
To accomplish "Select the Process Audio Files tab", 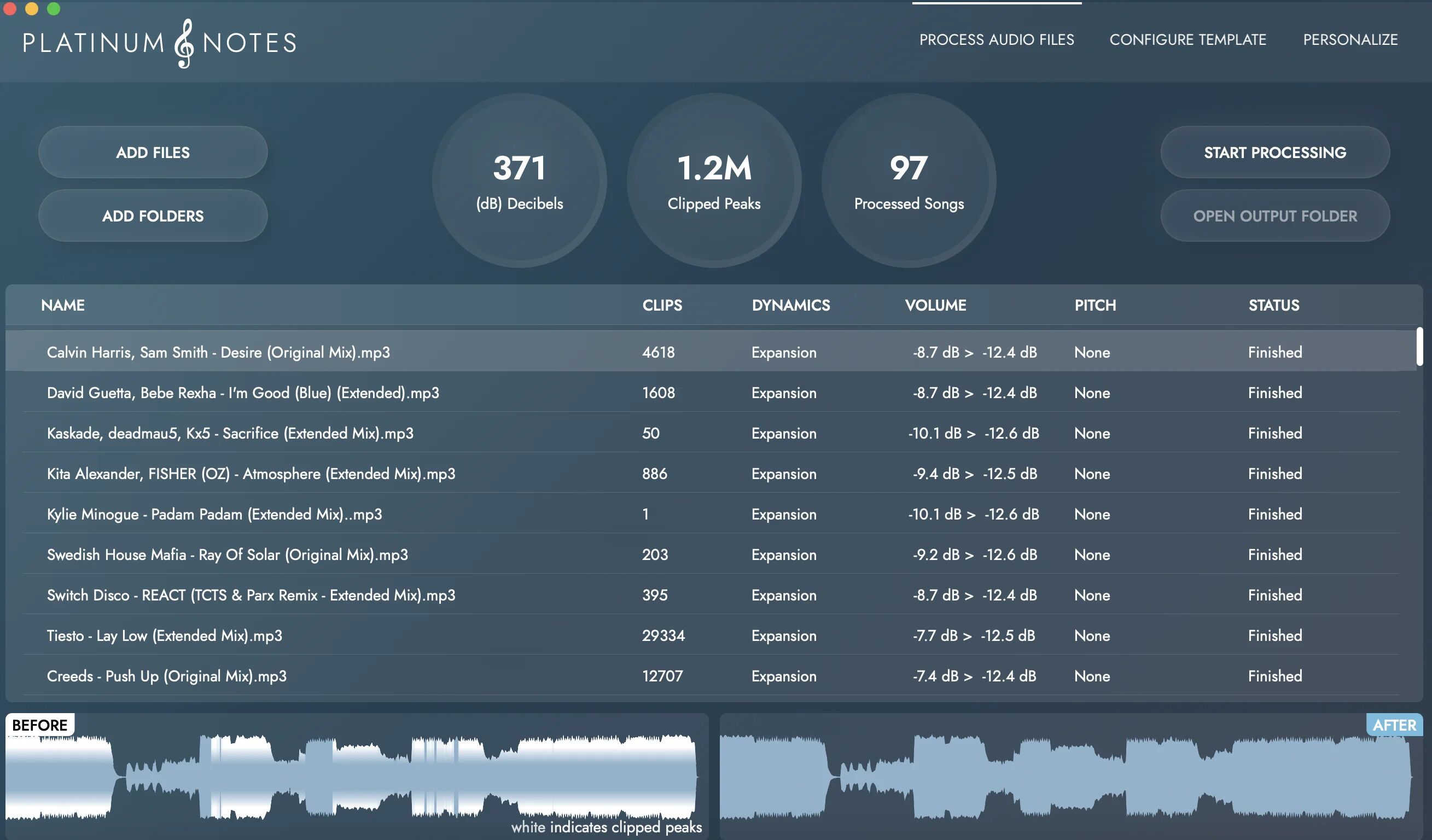I will pos(997,39).
